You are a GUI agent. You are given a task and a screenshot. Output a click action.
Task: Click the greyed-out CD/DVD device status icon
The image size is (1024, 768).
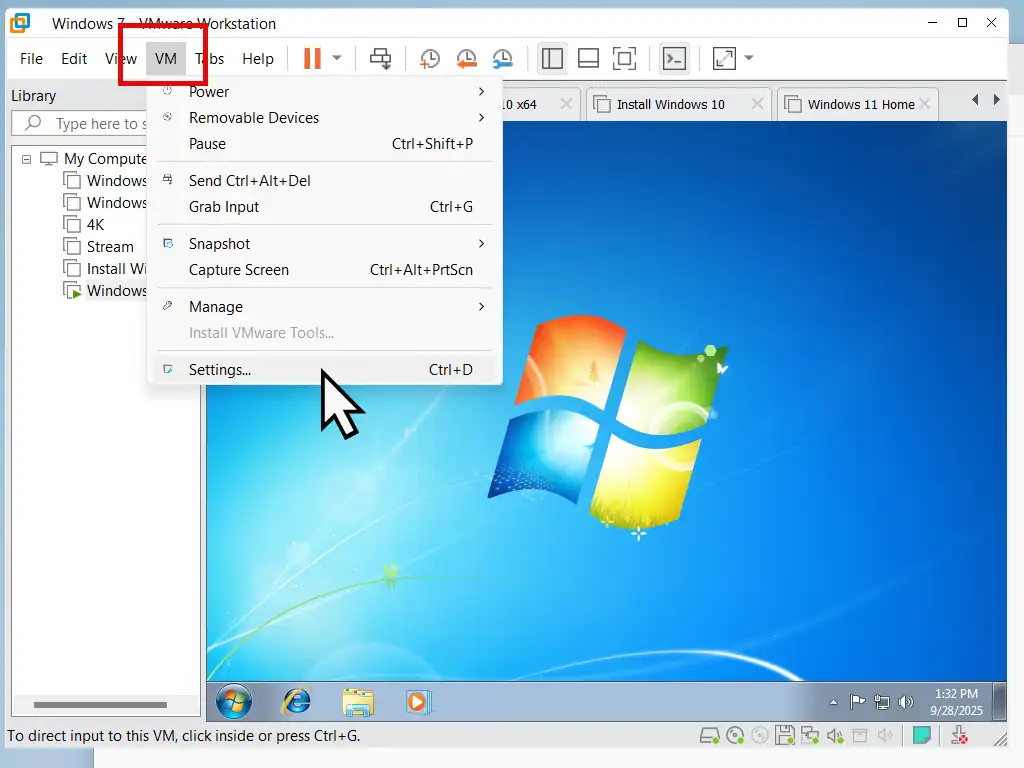point(760,736)
